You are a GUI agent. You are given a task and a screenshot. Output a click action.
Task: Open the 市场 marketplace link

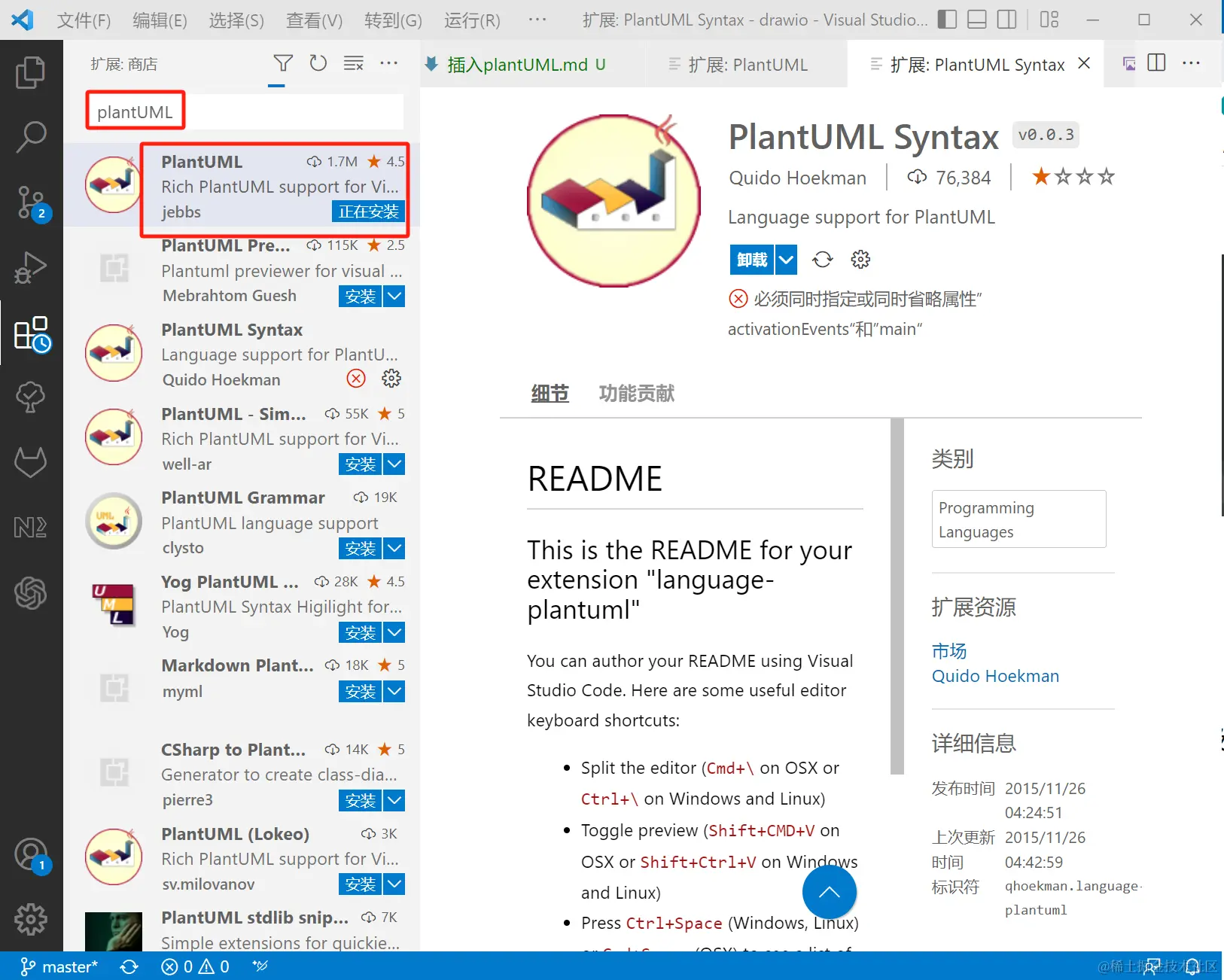[x=949, y=650]
